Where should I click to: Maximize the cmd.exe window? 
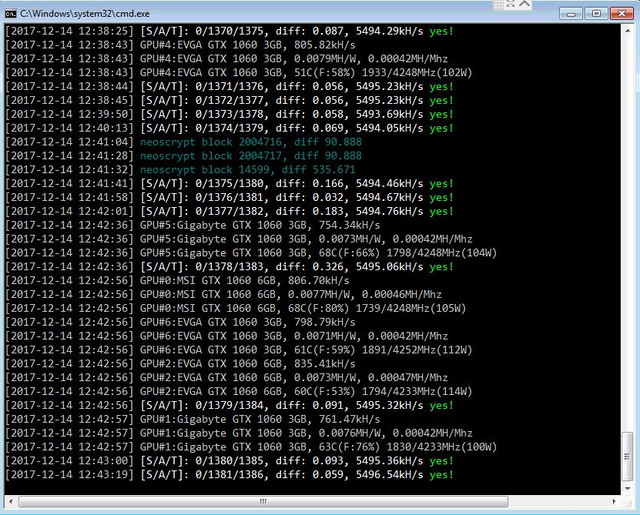pos(596,13)
